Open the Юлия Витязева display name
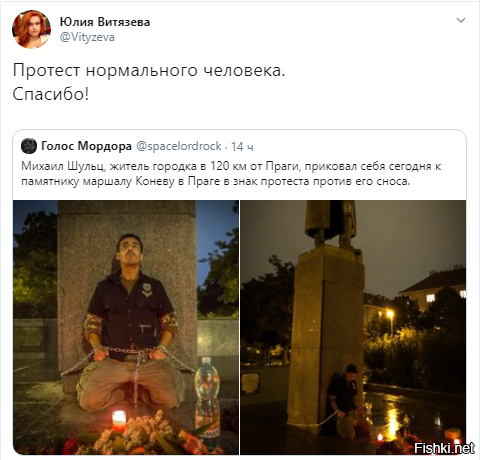This screenshot has width=480, height=460. click(x=105, y=22)
